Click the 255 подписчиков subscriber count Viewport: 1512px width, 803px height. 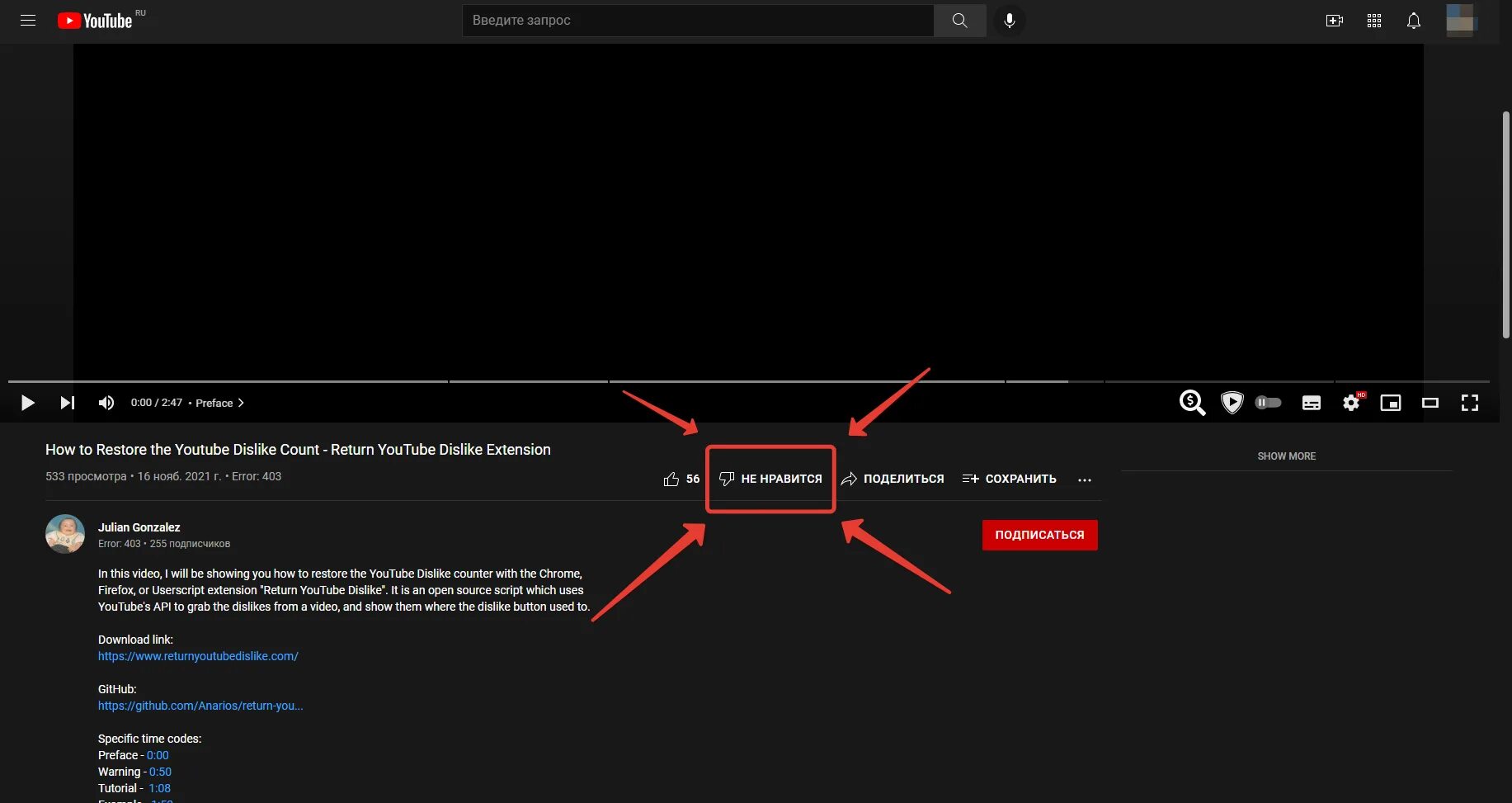190,544
